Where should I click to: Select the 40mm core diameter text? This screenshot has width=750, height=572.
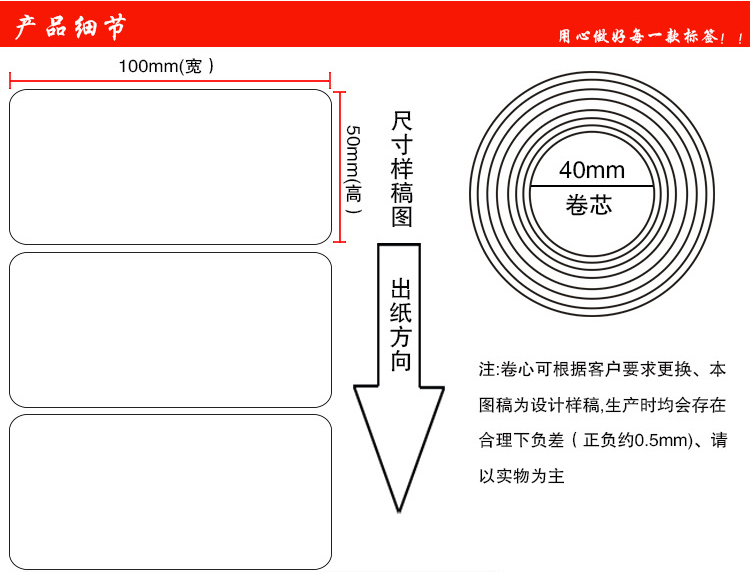(x=592, y=169)
